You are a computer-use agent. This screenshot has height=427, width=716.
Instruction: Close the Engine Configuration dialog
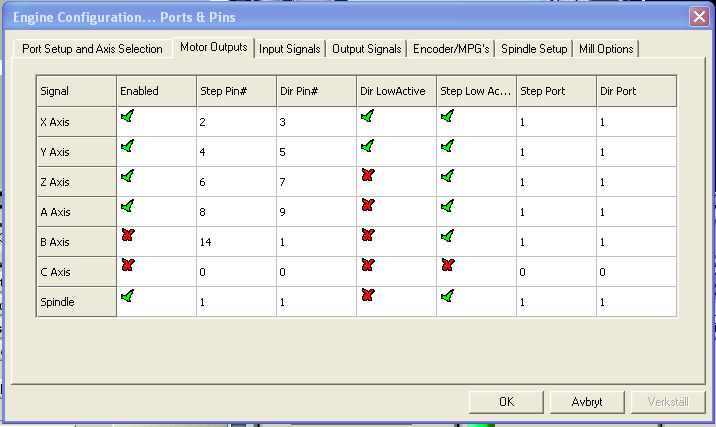[698, 16]
